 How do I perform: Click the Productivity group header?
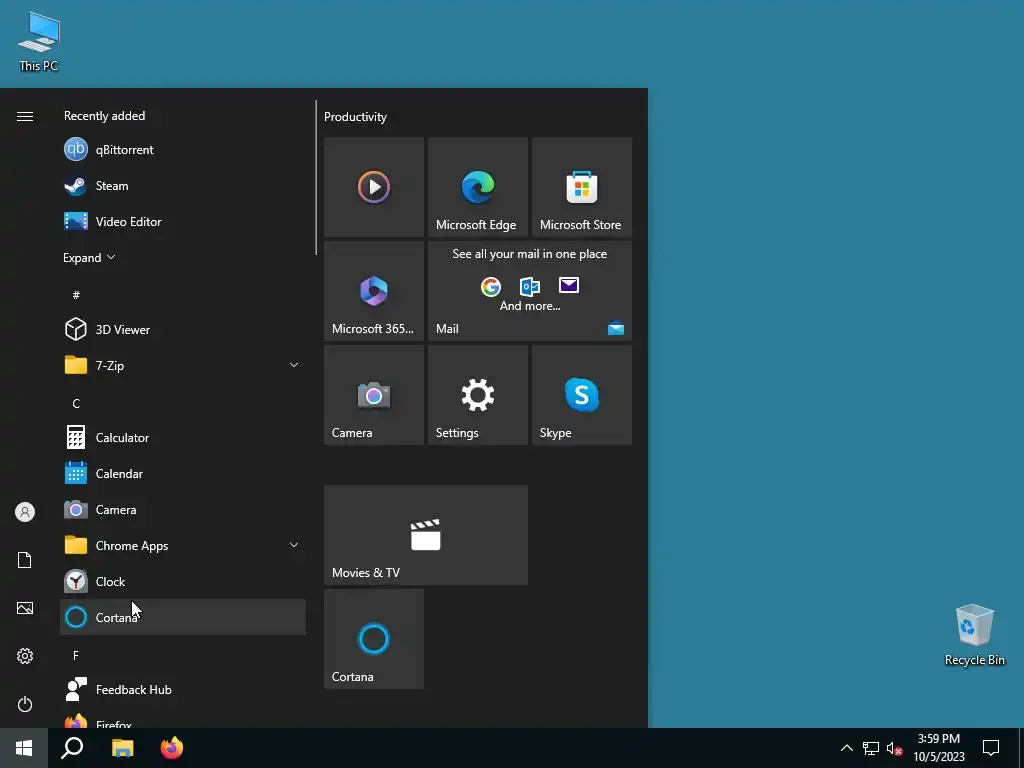(355, 117)
